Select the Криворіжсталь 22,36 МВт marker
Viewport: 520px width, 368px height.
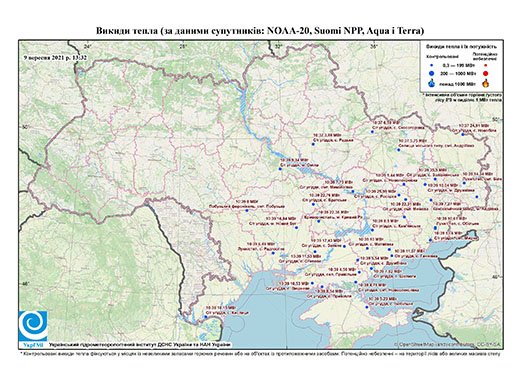click(x=318, y=221)
